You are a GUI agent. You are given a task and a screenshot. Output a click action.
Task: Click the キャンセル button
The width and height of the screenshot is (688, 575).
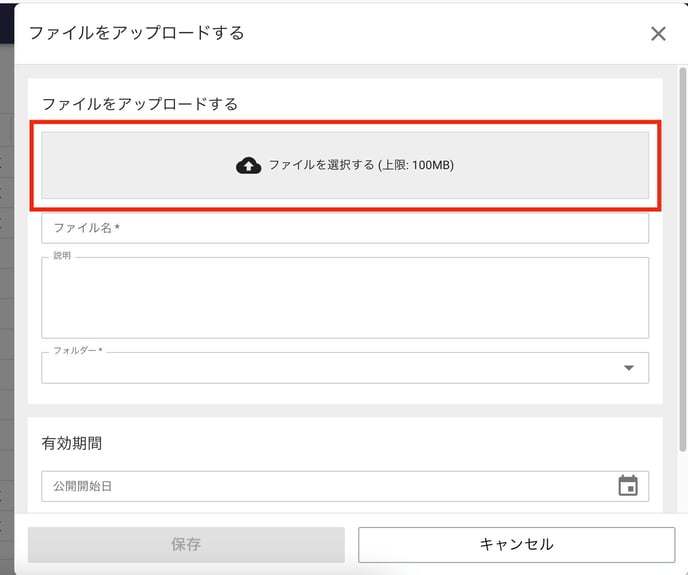(516, 544)
